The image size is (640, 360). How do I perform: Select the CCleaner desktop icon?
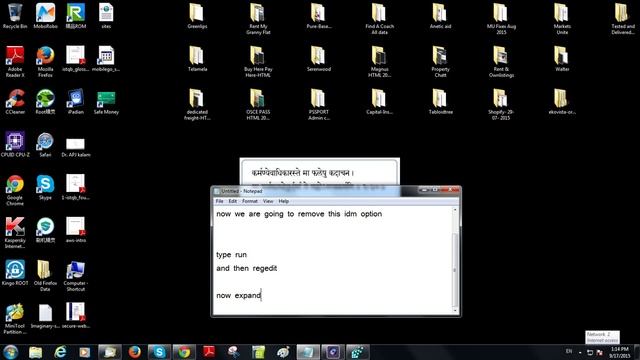coord(15,102)
